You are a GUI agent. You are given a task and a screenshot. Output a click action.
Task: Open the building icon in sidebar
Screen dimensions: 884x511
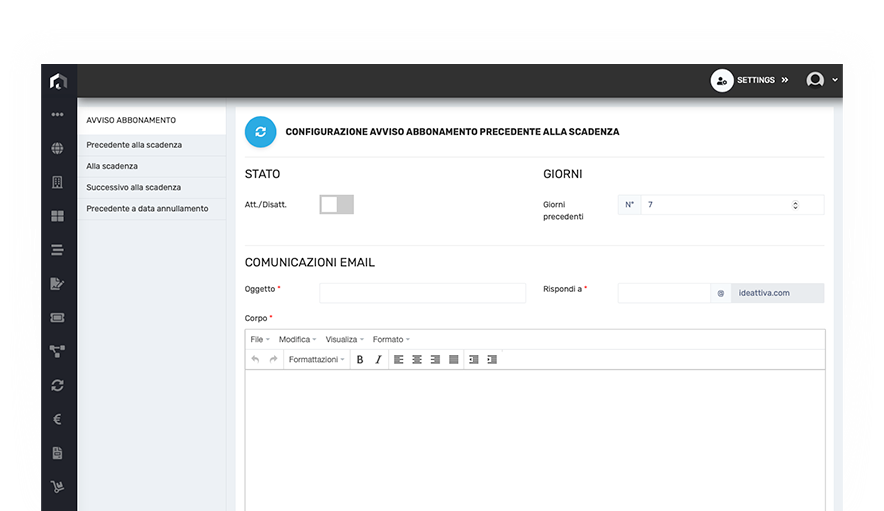58,182
